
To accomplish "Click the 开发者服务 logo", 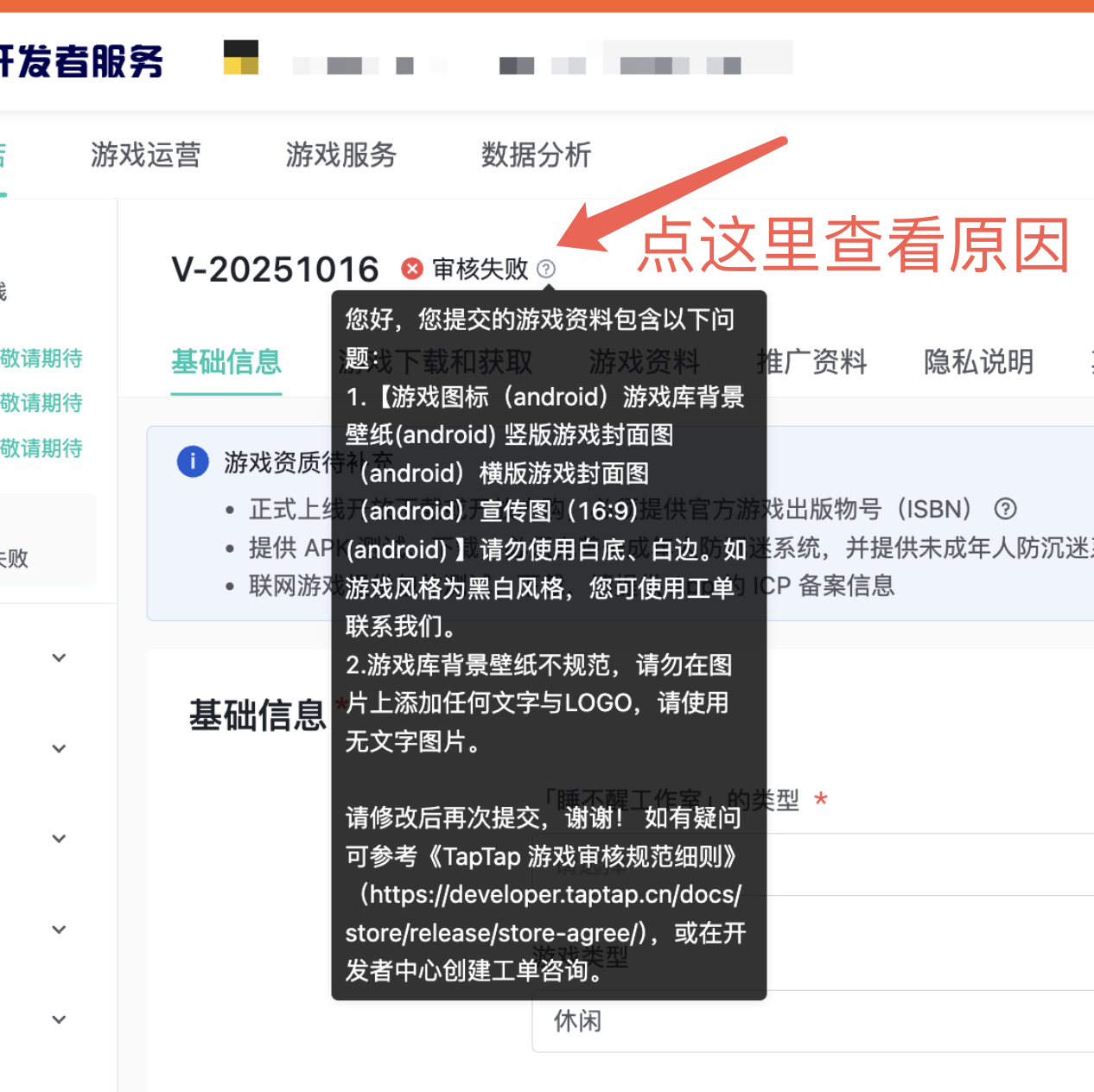I will tap(81, 61).
